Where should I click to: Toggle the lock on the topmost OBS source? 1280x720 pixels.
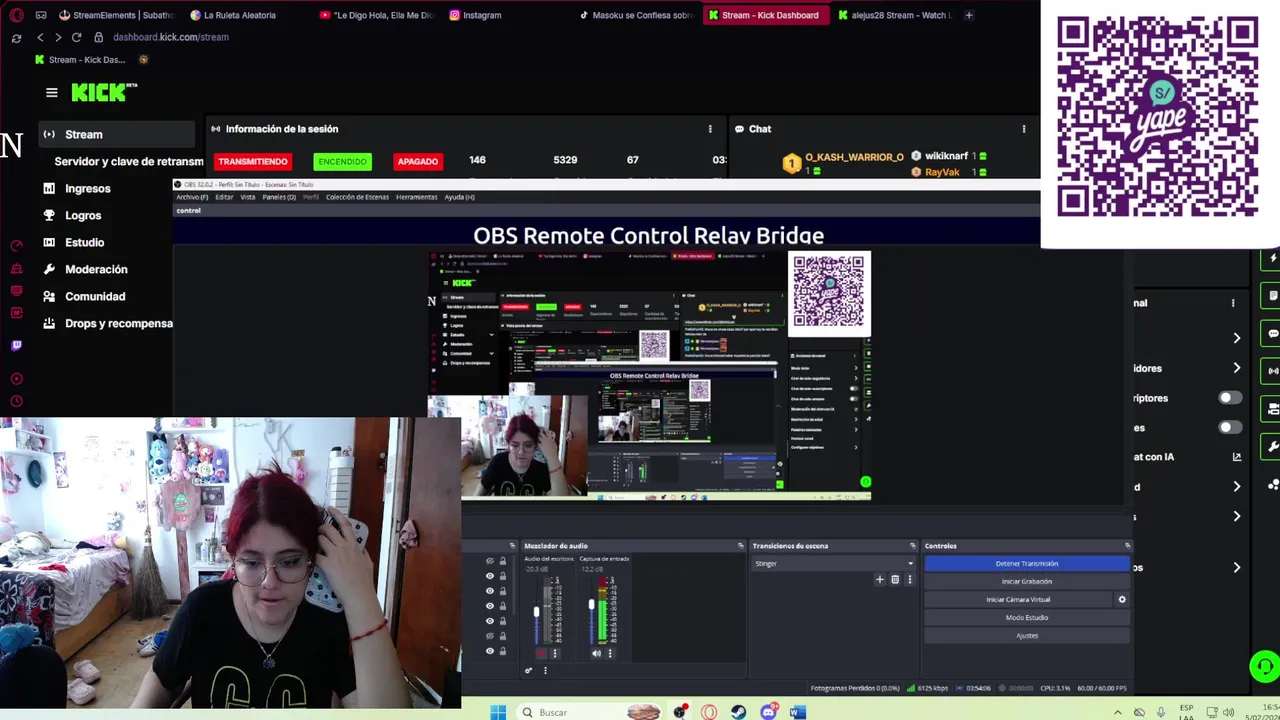[503, 561]
